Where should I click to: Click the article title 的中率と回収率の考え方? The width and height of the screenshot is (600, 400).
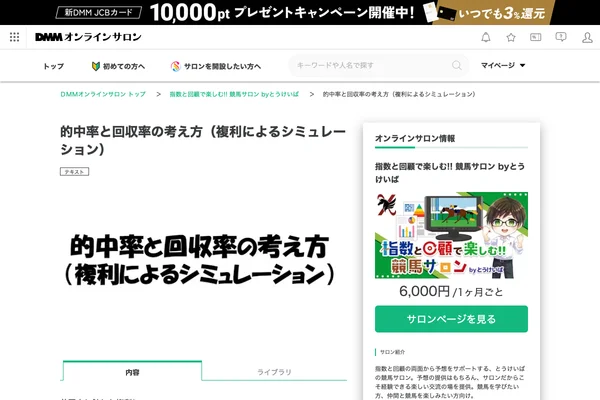tap(203, 140)
